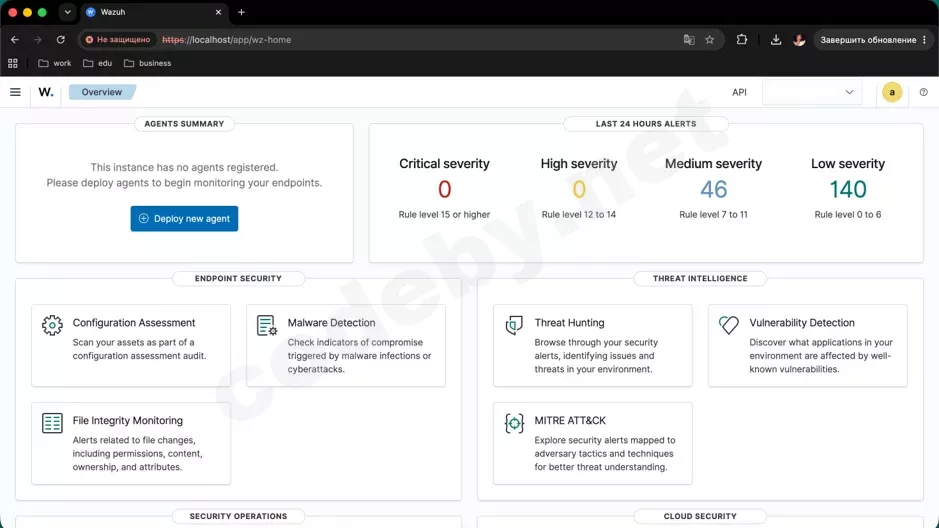This screenshot has width=939, height=528.
Task: Open the browser profile avatar
Action: click(799, 40)
